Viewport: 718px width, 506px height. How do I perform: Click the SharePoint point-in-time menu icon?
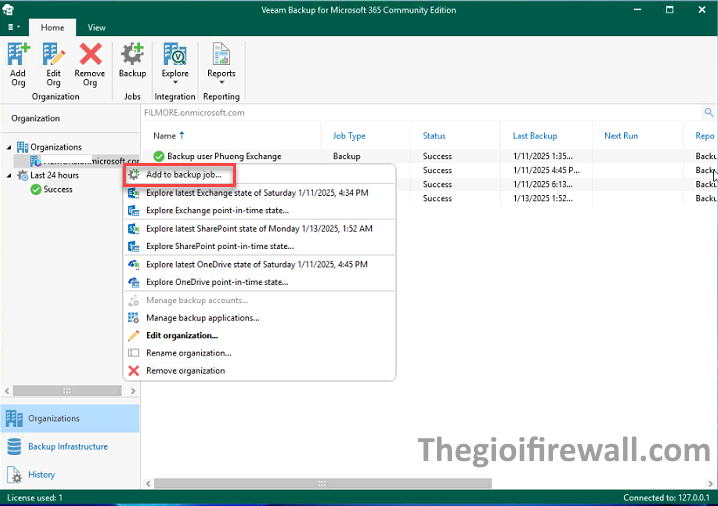[x=133, y=246]
